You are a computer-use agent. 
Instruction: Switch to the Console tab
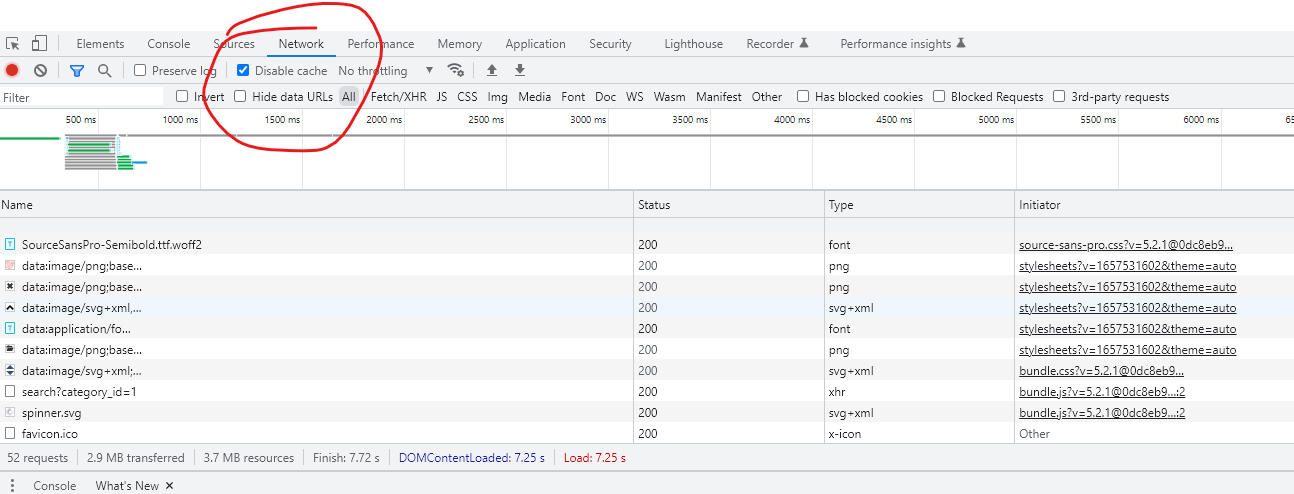[169, 44]
